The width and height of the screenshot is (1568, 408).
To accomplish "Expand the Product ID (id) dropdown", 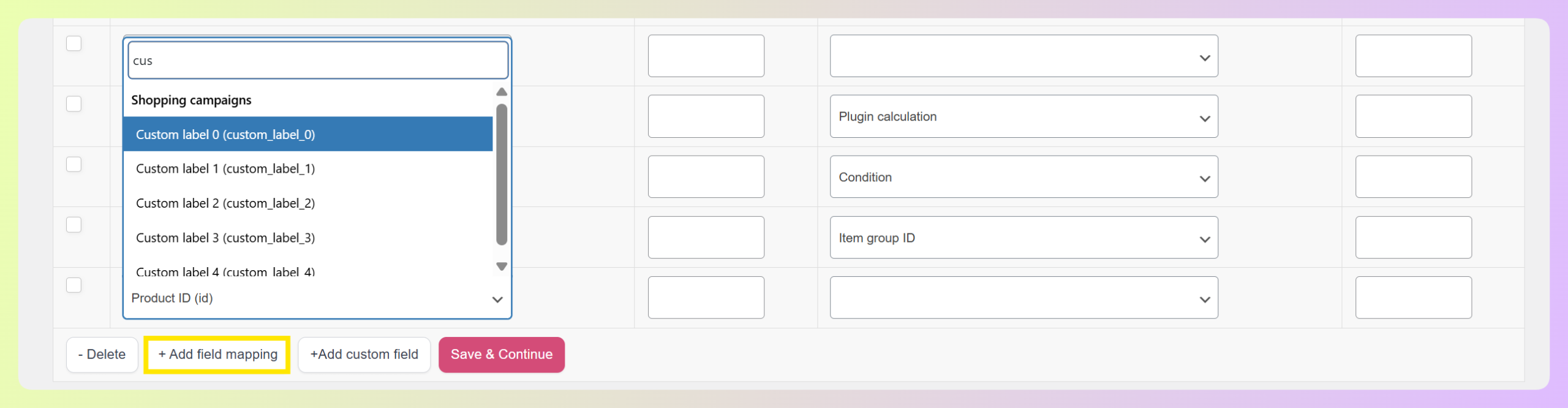I will (x=317, y=298).
